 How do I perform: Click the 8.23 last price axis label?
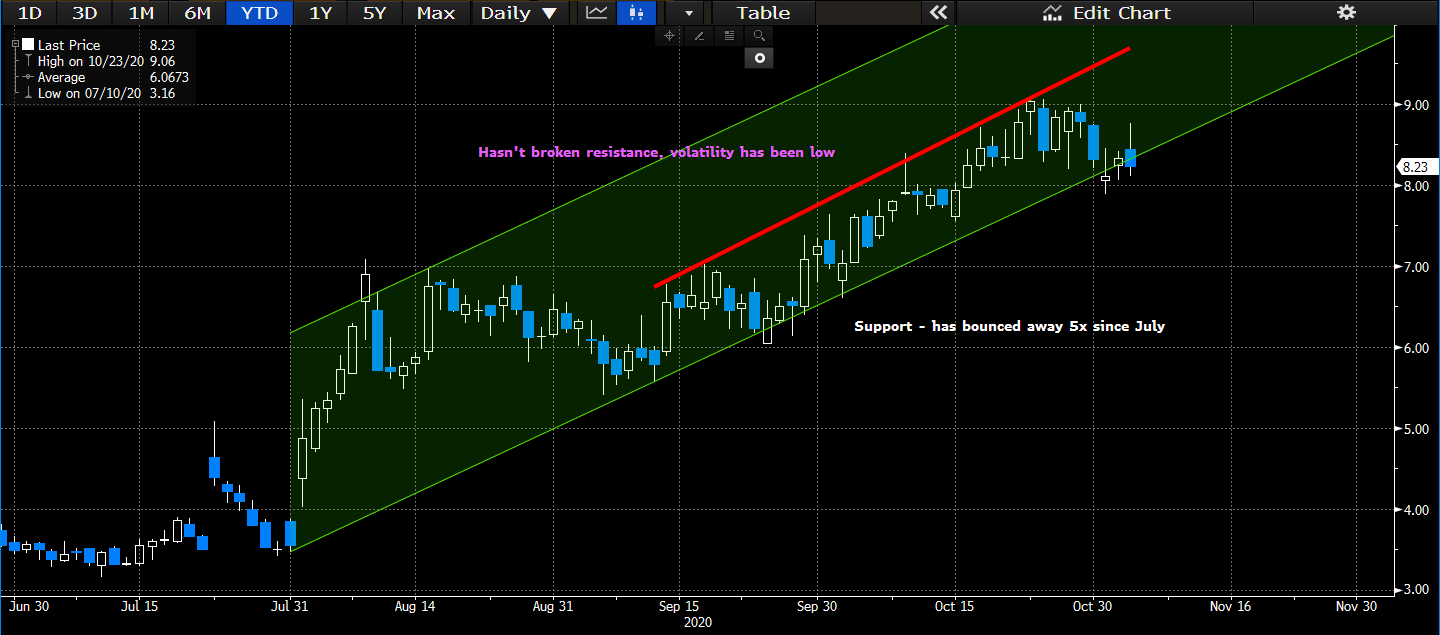click(x=1415, y=167)
